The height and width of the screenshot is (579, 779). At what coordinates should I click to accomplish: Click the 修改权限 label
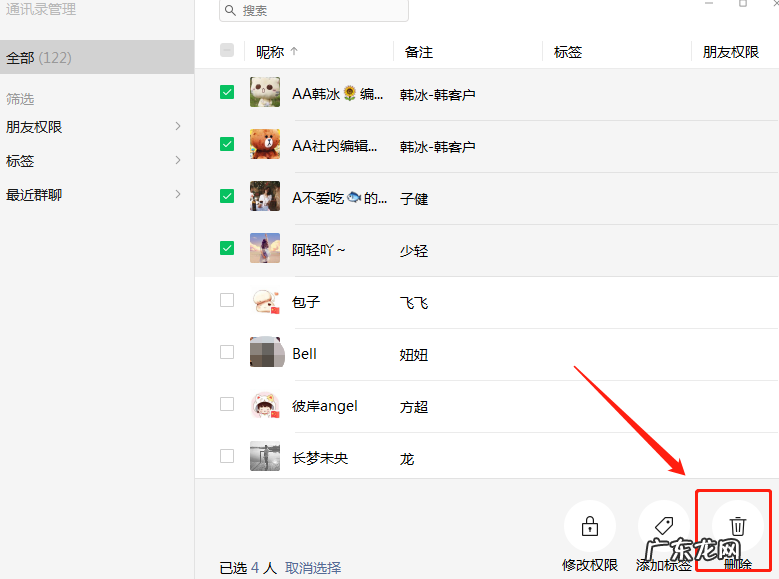click(x=590, y=565)
